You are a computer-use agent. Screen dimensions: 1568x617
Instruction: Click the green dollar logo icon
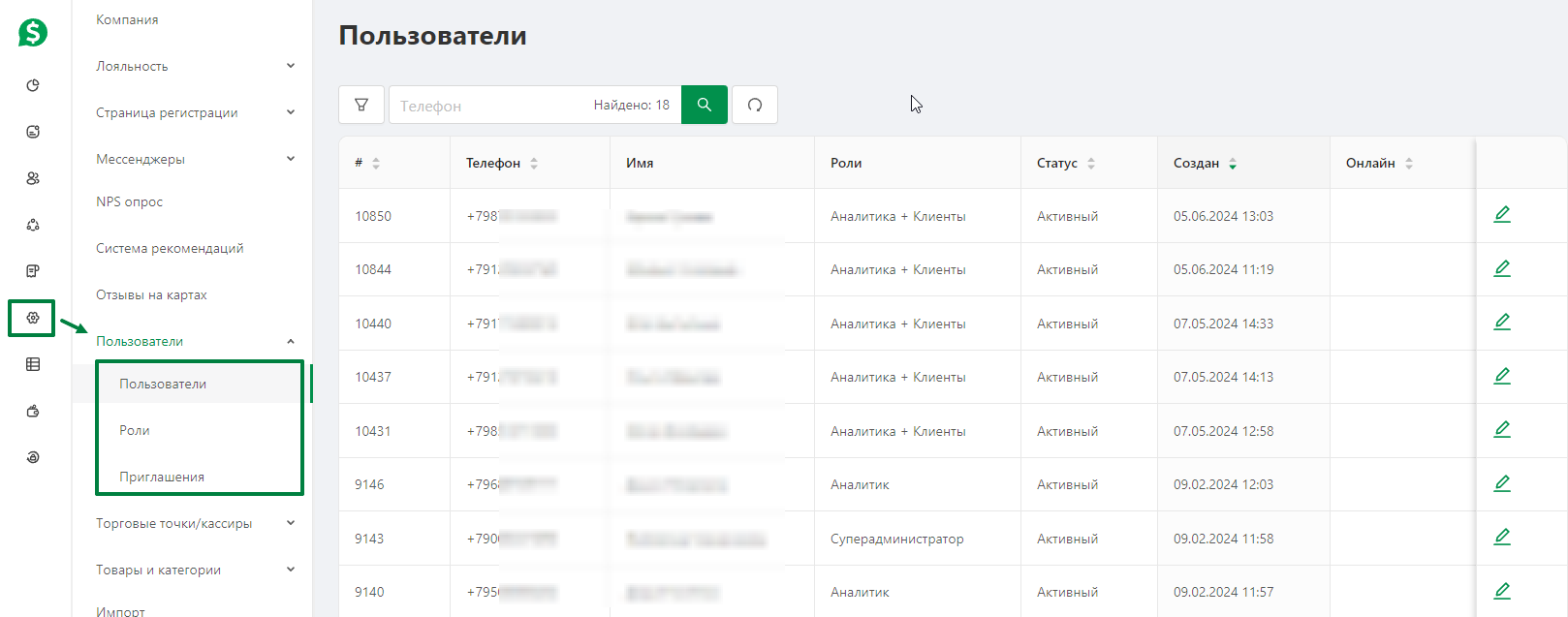33,32
